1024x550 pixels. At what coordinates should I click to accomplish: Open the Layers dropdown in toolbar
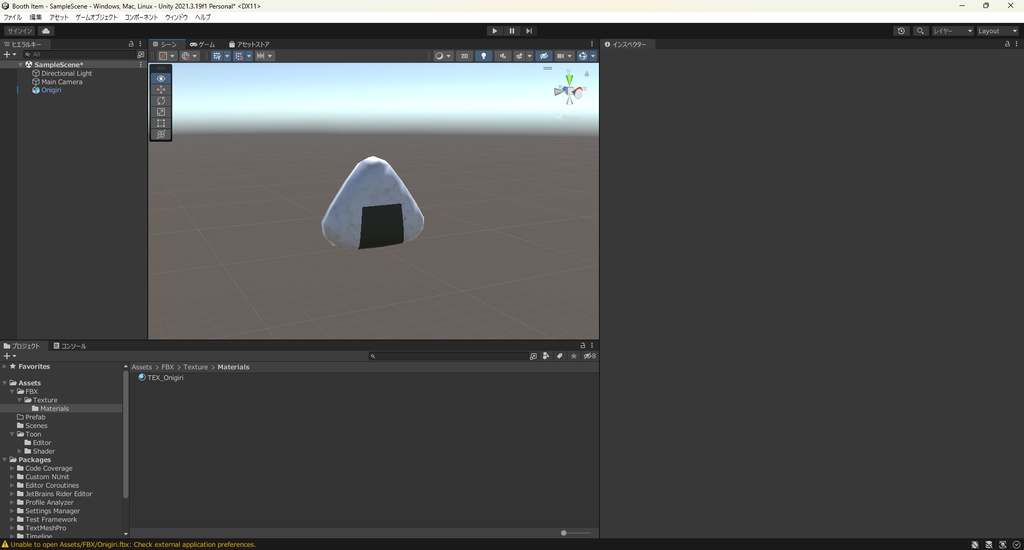[953, 31]
